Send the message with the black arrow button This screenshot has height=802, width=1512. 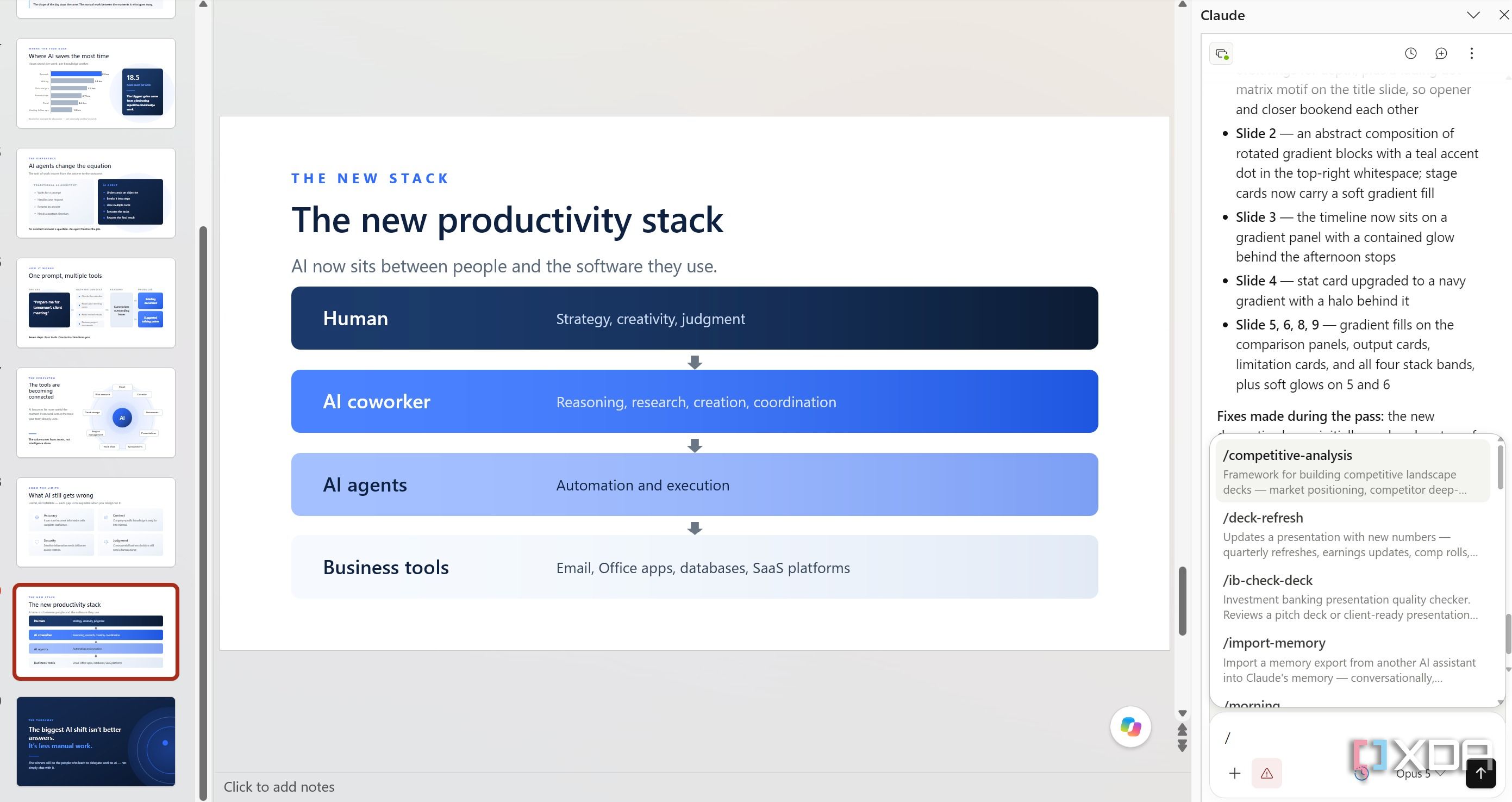click(x=1480, y=773)
